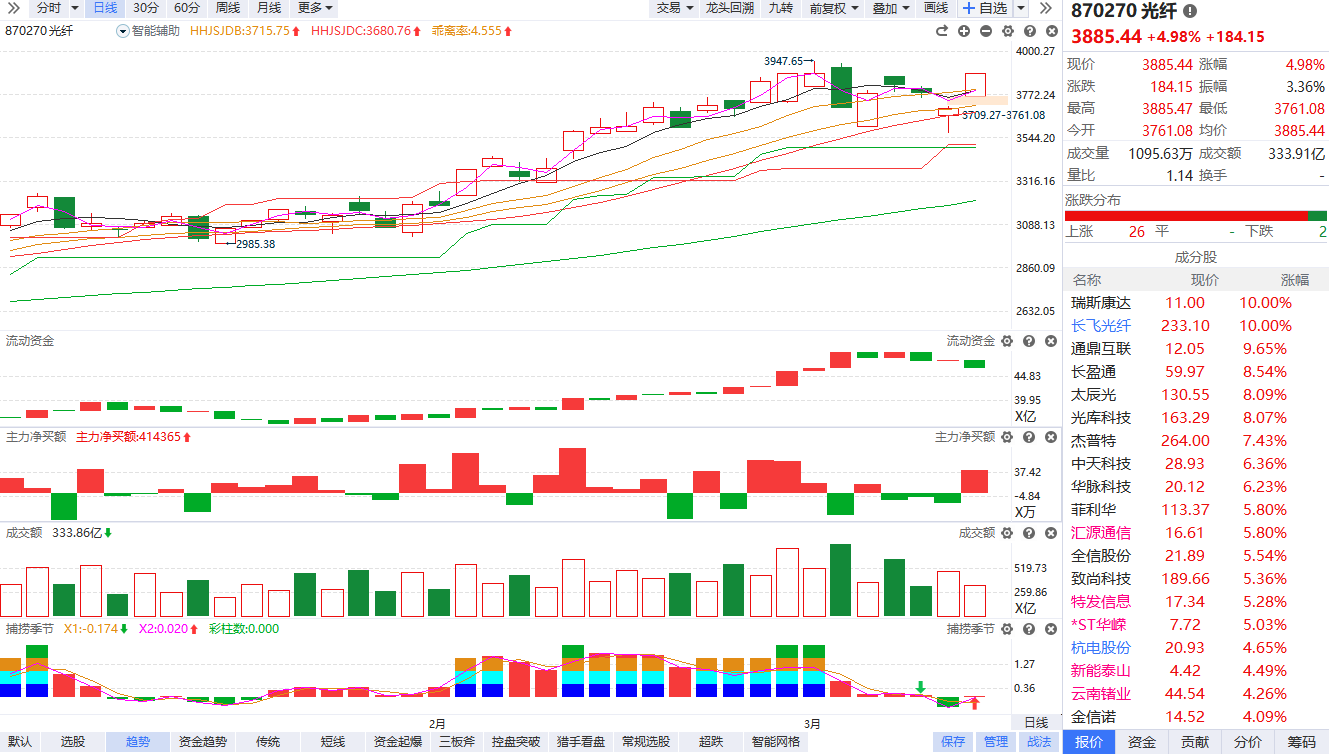Open the 更多 periods dropdown
The height and width of the screenshot is (754, 1329).
tap(316, 8)
